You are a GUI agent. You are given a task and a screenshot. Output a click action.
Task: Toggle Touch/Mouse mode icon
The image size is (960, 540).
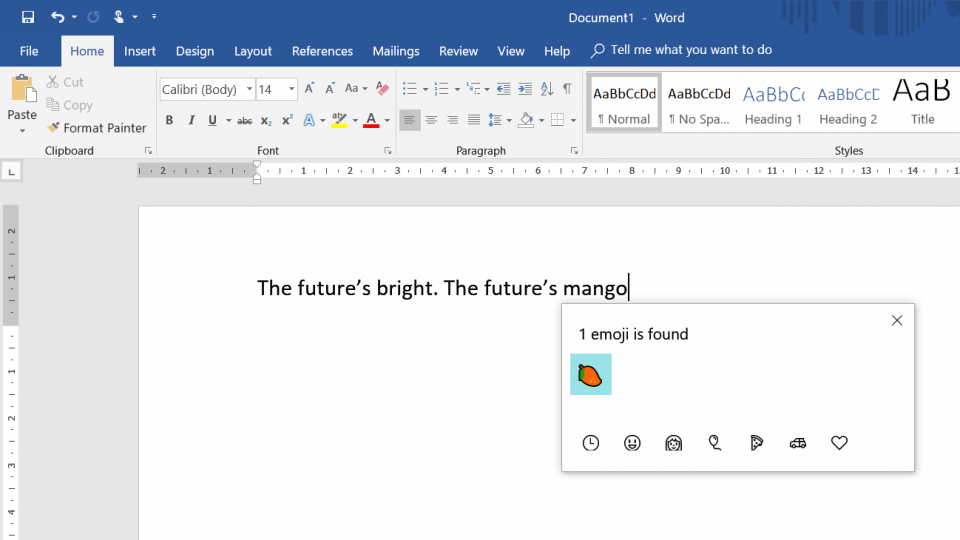(x=119, y=17)
